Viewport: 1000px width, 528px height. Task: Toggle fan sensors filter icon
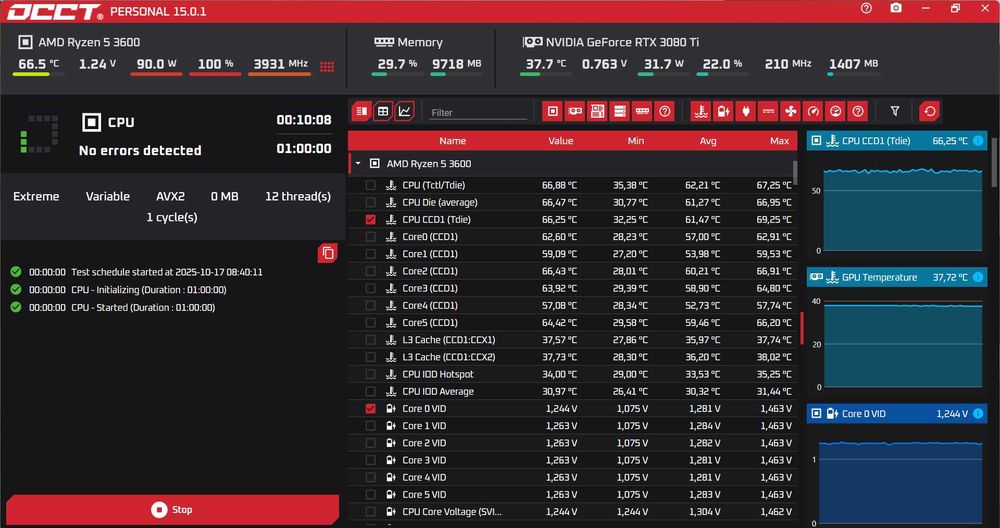[790, 112]
